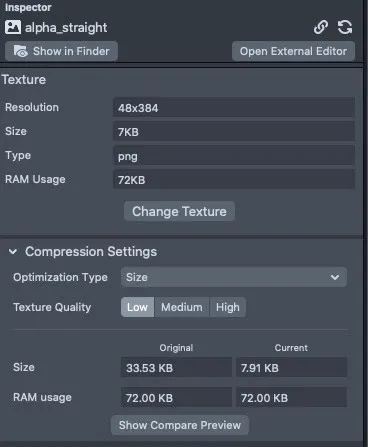Viewport: 368px width, 447px height.
Task: Click the Optimization Type label
Action: pyautogui.click(x=60, y=277)
